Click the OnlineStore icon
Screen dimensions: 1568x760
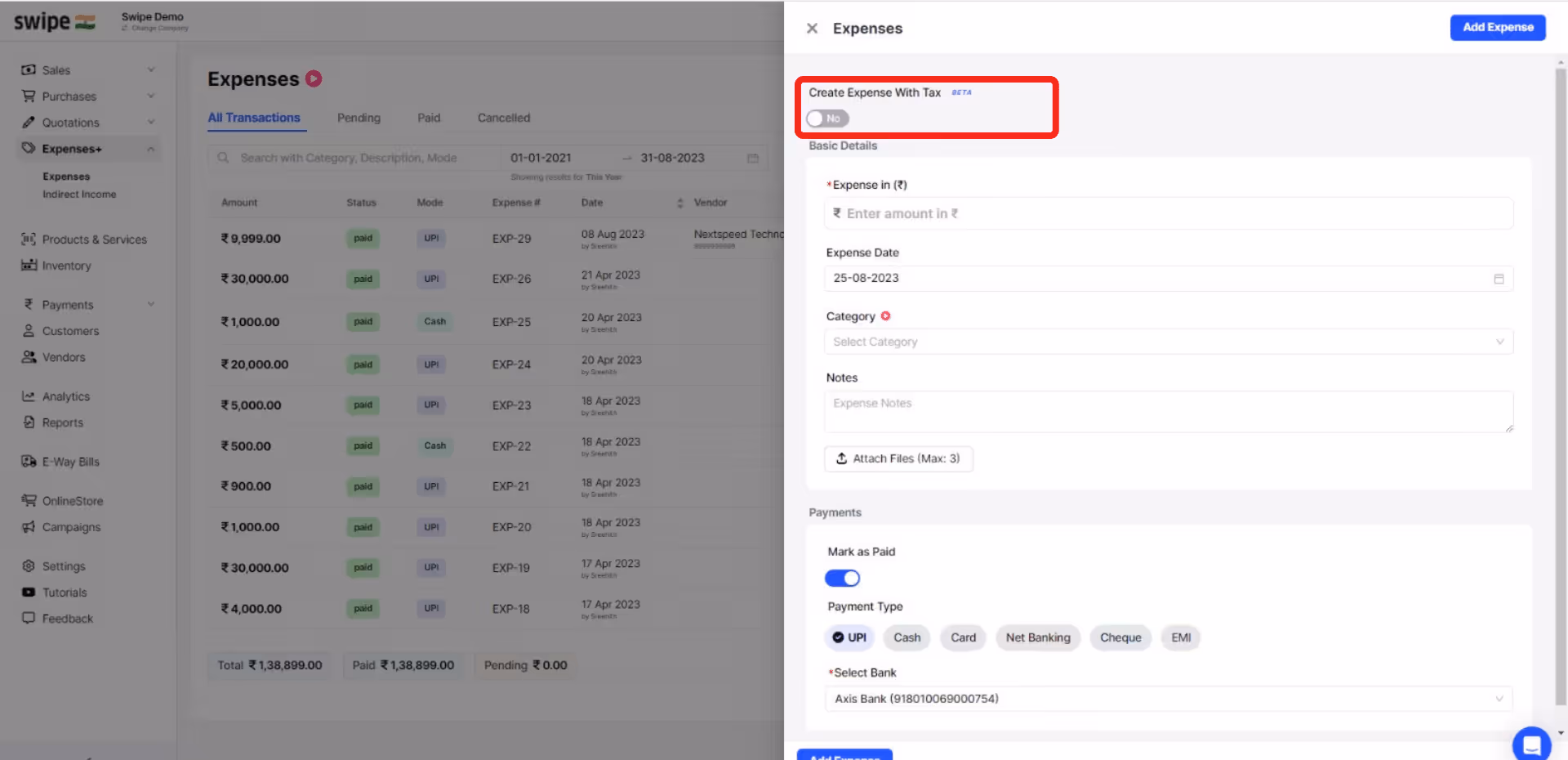[x=29, y=501]
